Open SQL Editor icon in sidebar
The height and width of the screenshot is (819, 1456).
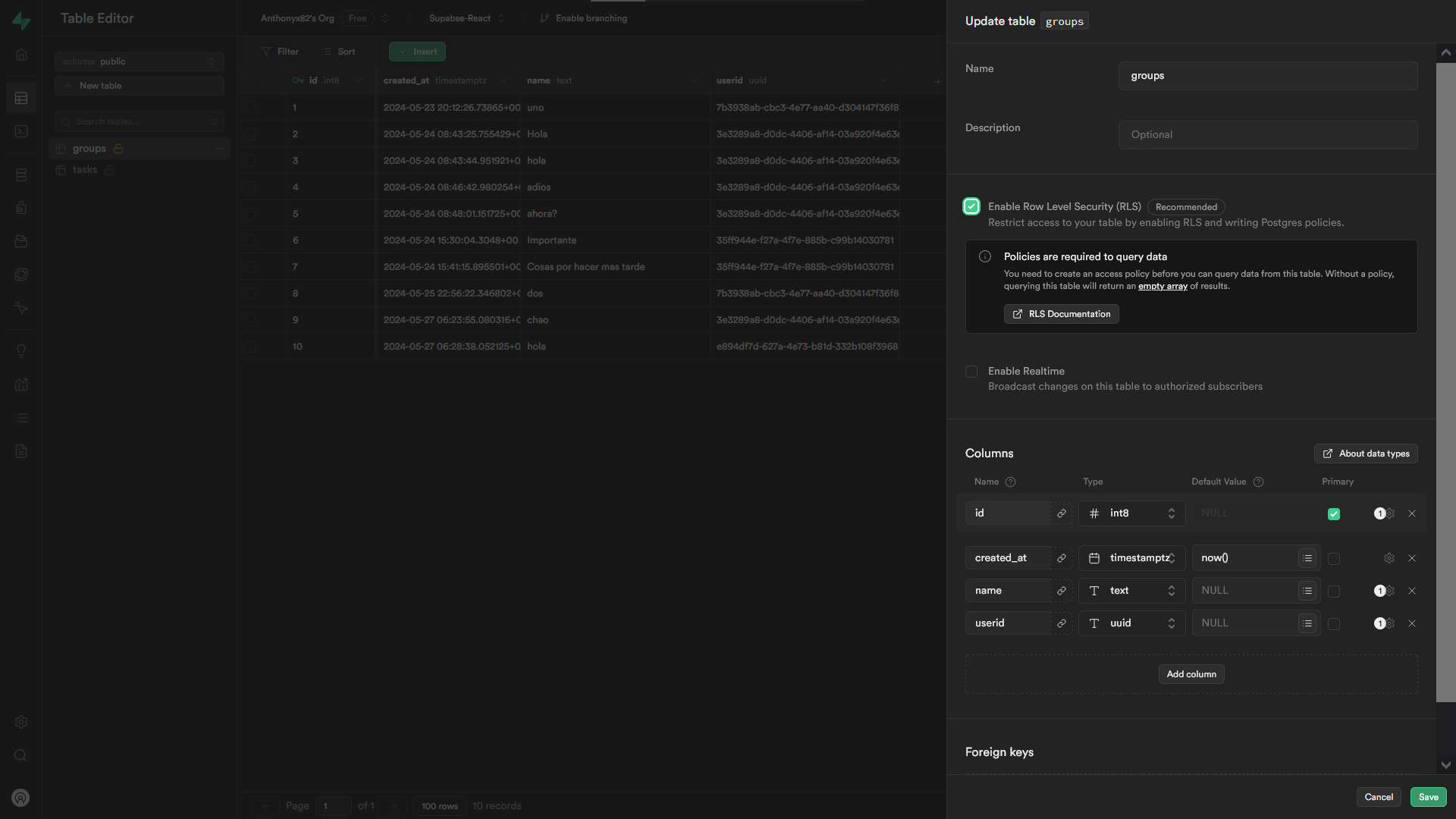click(21, 131)
